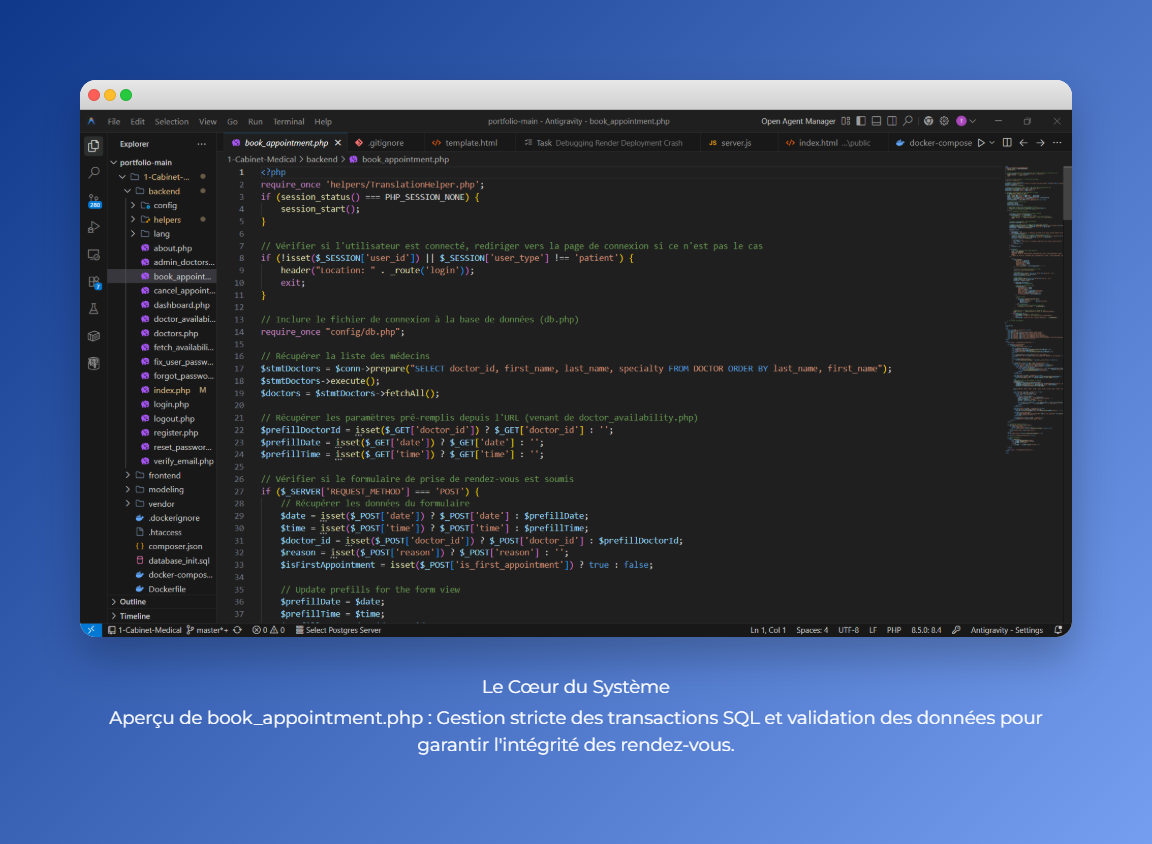The width and height of the screenshot is (1152, 844).
Task: Open the Remote Explorer activity icon
Action: coord(93,255)
